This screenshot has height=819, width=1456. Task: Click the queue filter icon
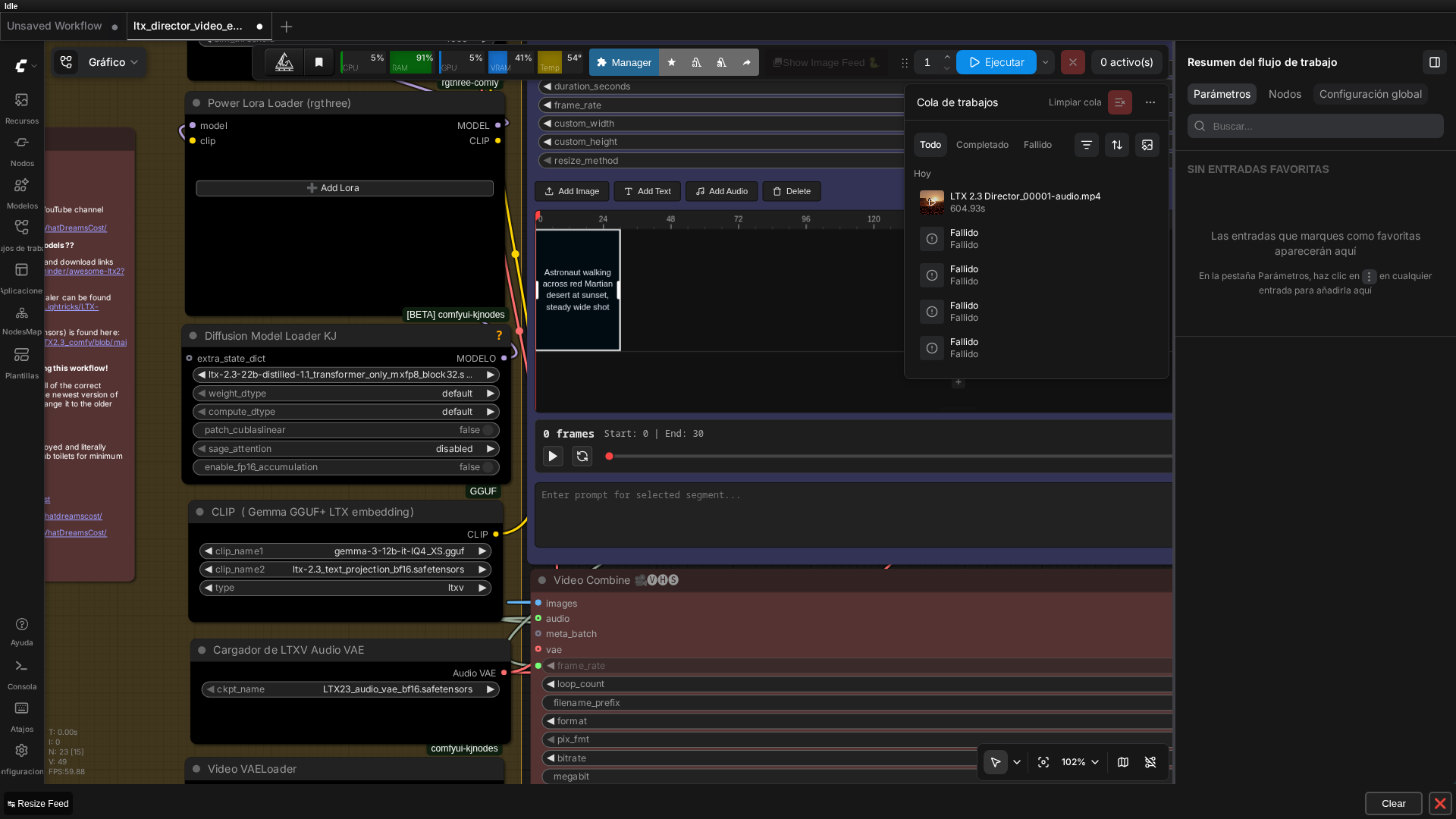pos(1086,145)
